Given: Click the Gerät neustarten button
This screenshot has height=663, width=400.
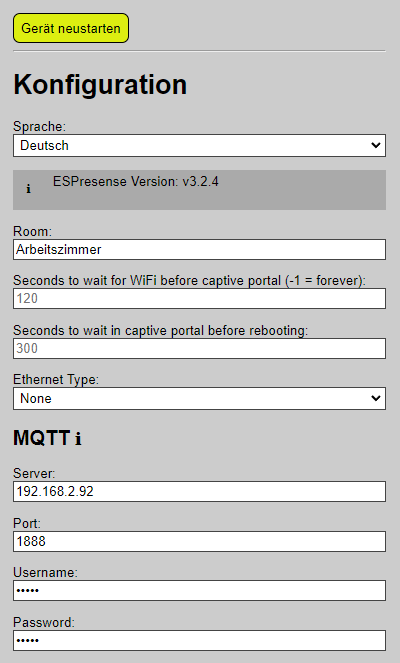Looking at the screenshot, I should pos(71,28).
